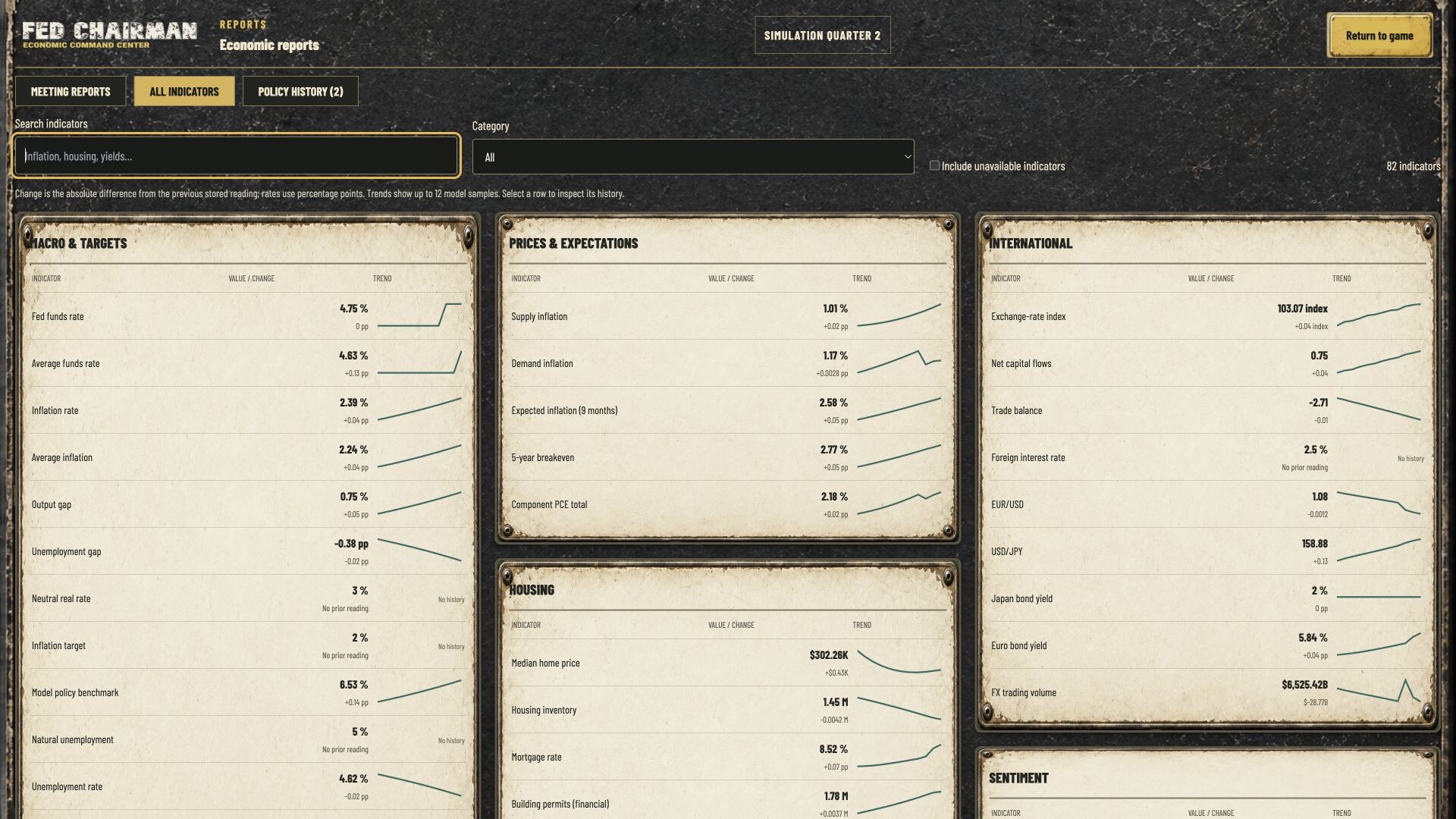Expand Category list via its chevron arrow
The height and width of the screenshot is (819, 1456).
[x=907, y=157]
